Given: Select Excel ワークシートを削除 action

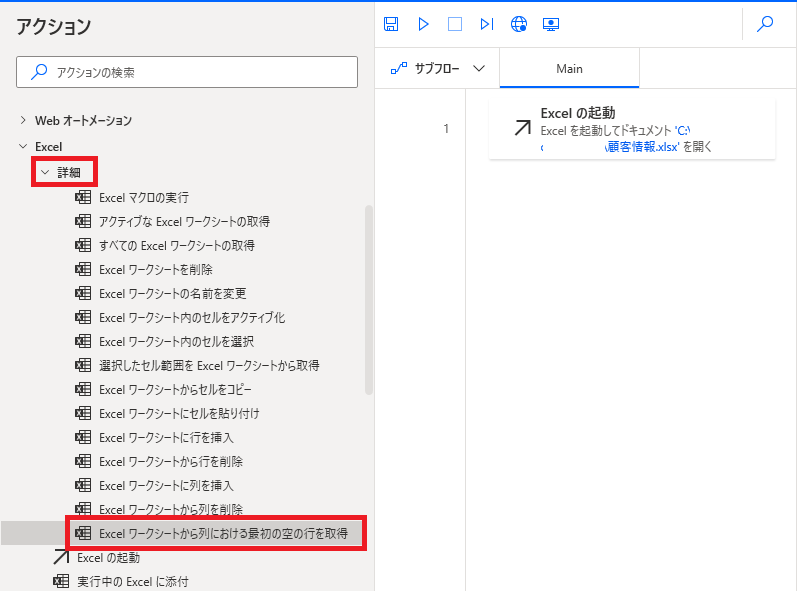Looking at the screenshot, I should (156, 269).
